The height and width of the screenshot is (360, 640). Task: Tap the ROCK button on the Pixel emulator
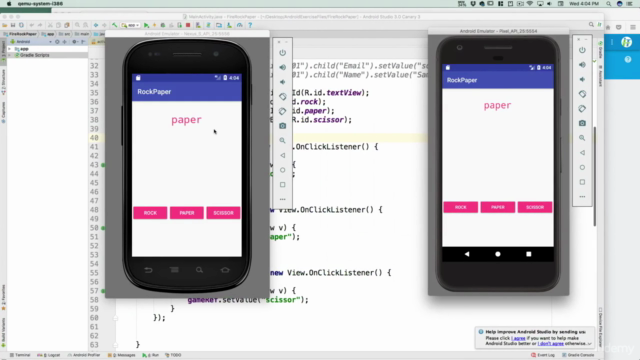tap(461, 207)
